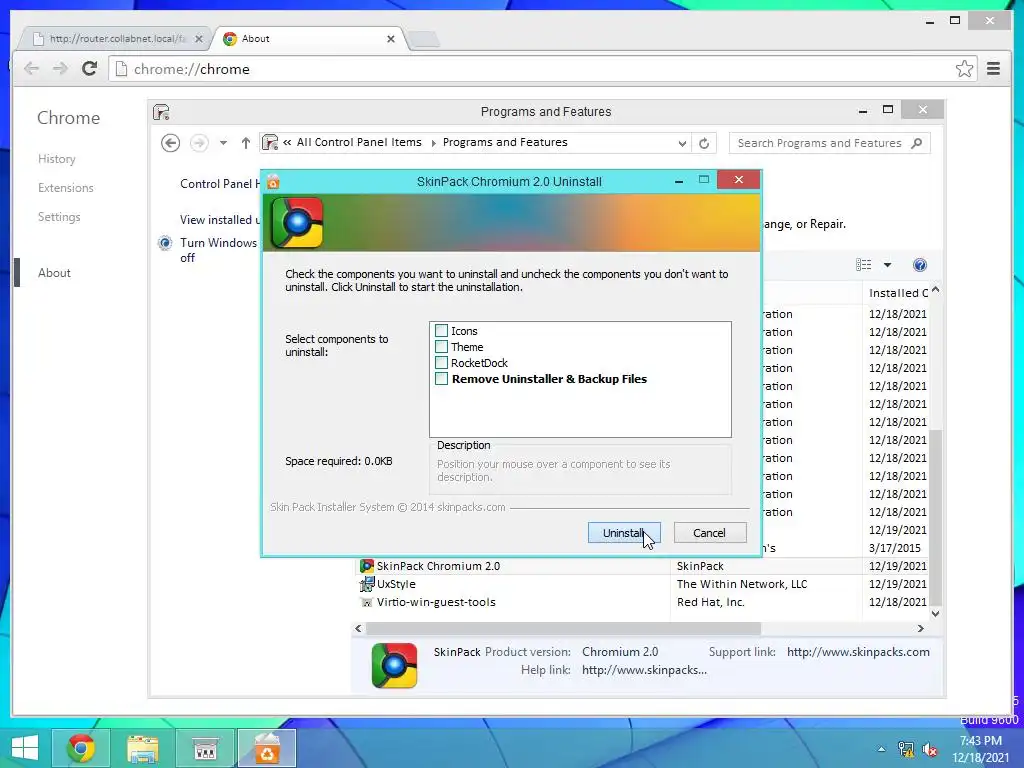The width and height of the screenshot is (1024, 768).
Task: Check the Theme component checkbox
Action: [x=441, y=347]
